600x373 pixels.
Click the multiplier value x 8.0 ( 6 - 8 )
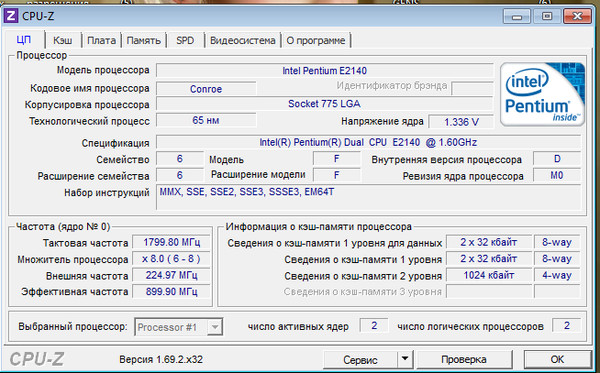coord(171,259)
